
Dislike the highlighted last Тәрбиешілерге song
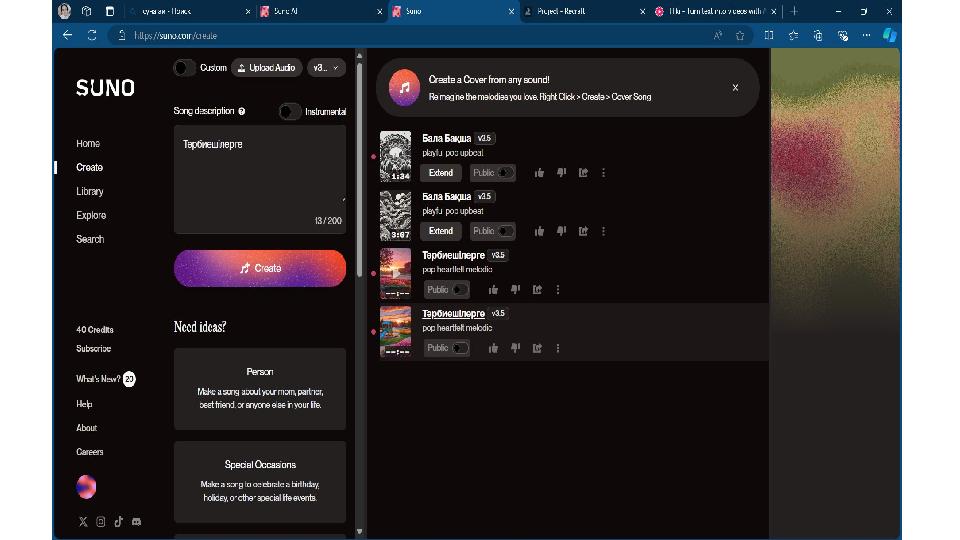(x=516, y=348)
